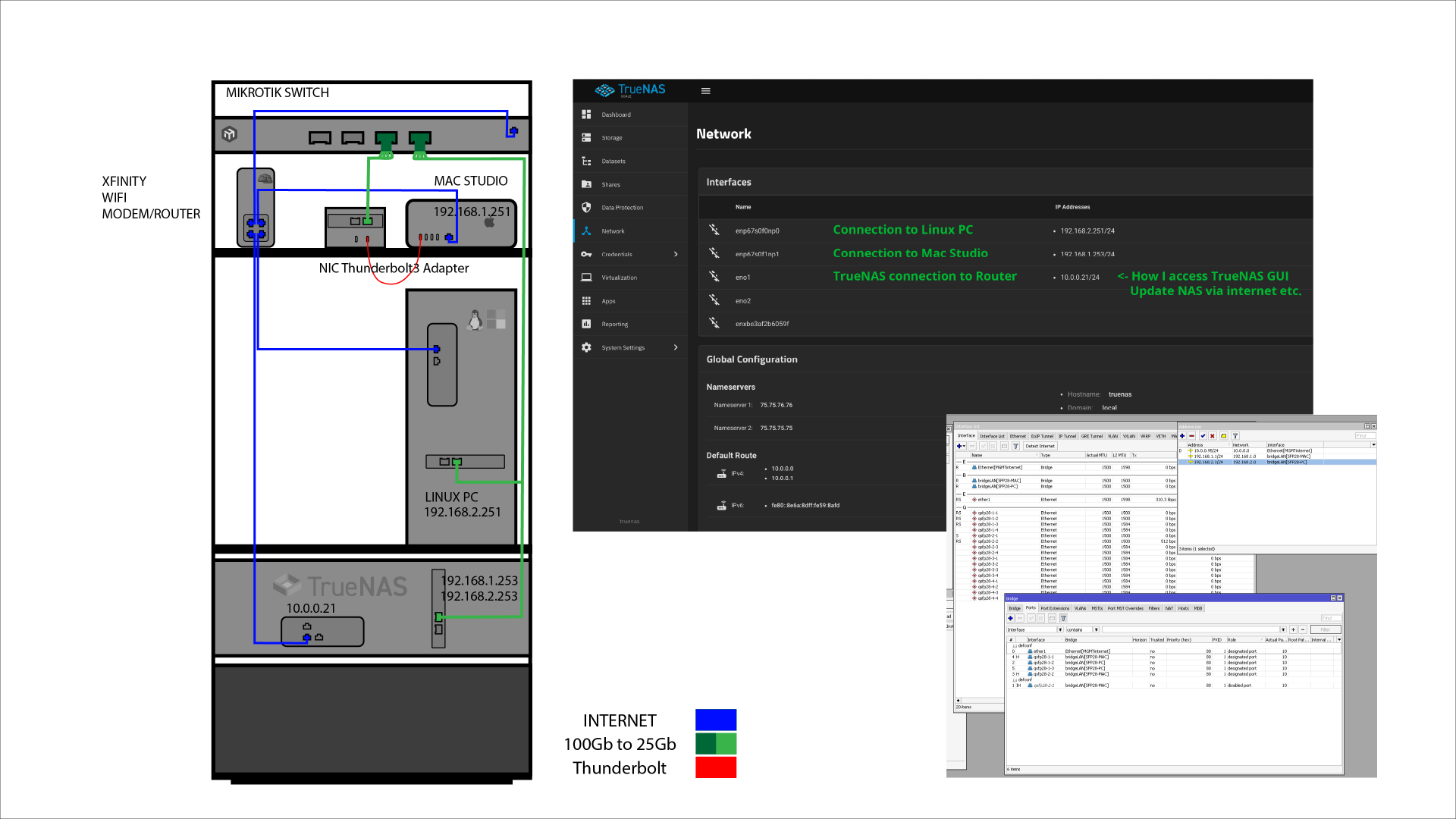Open Address List column chooser dropdown
1456x819 pixels.
1373,445
